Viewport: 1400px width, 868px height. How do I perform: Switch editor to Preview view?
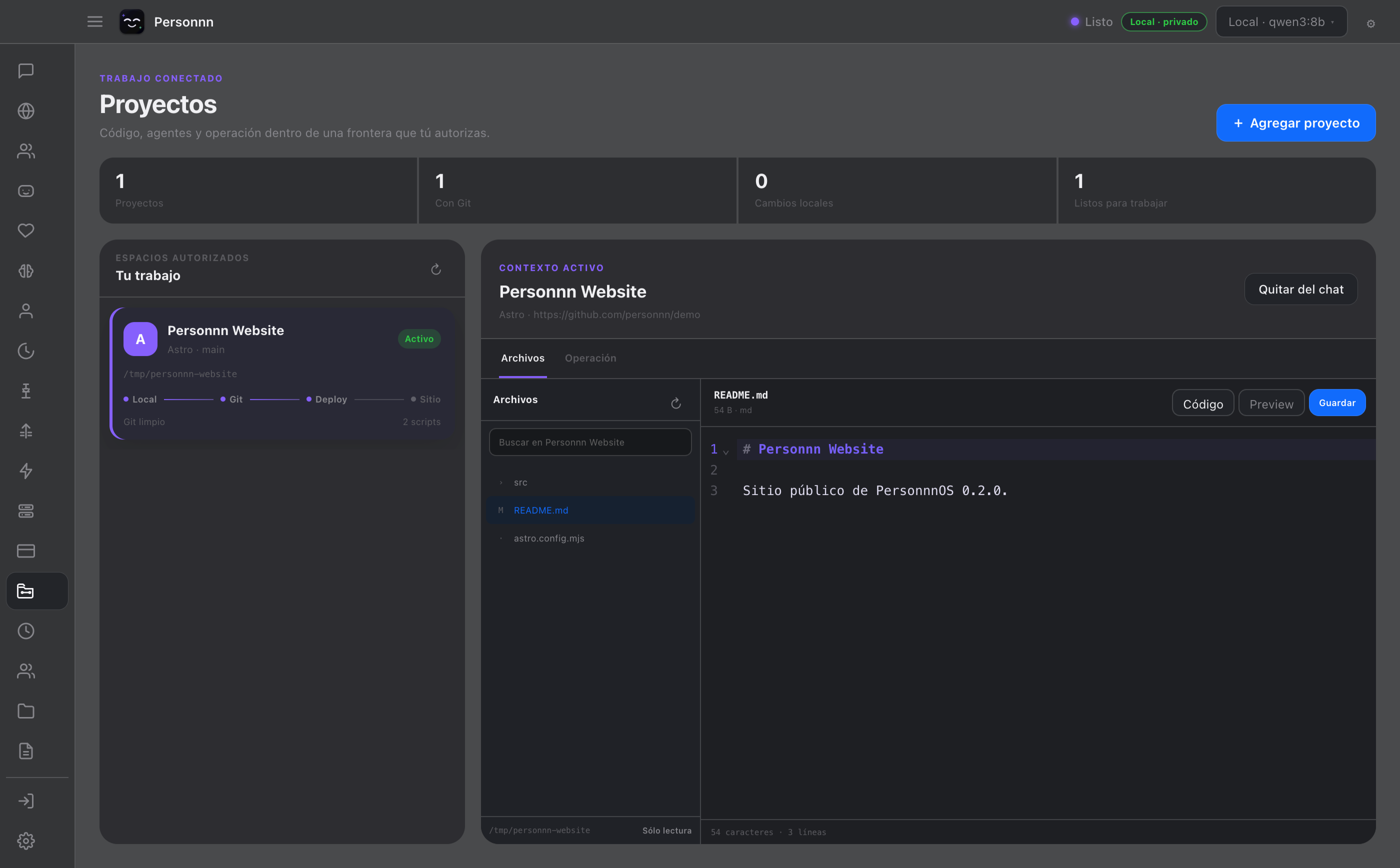(x=1271, y=403)
